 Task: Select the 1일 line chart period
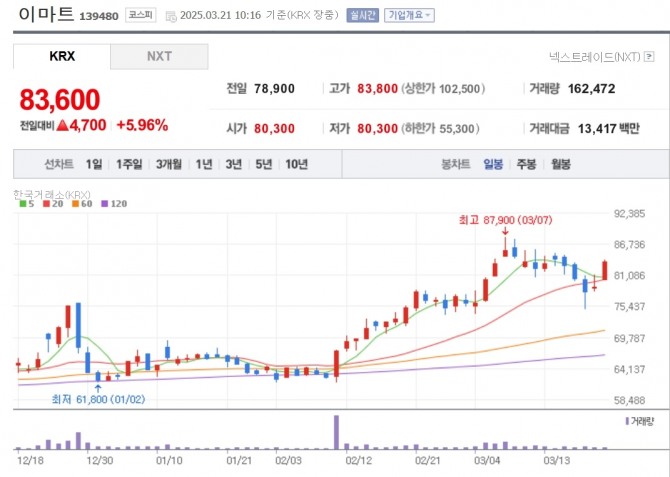pos(94,164)
